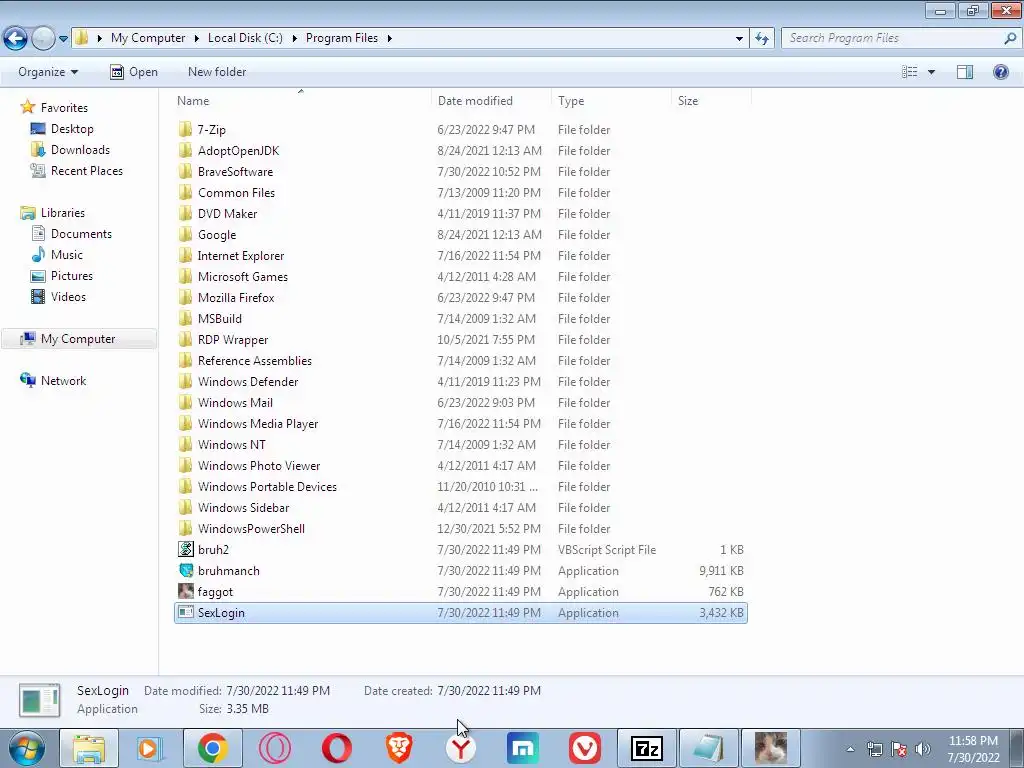Click the volume speaker tray icon
The image size is (1024, 768).
click(923, 749)
